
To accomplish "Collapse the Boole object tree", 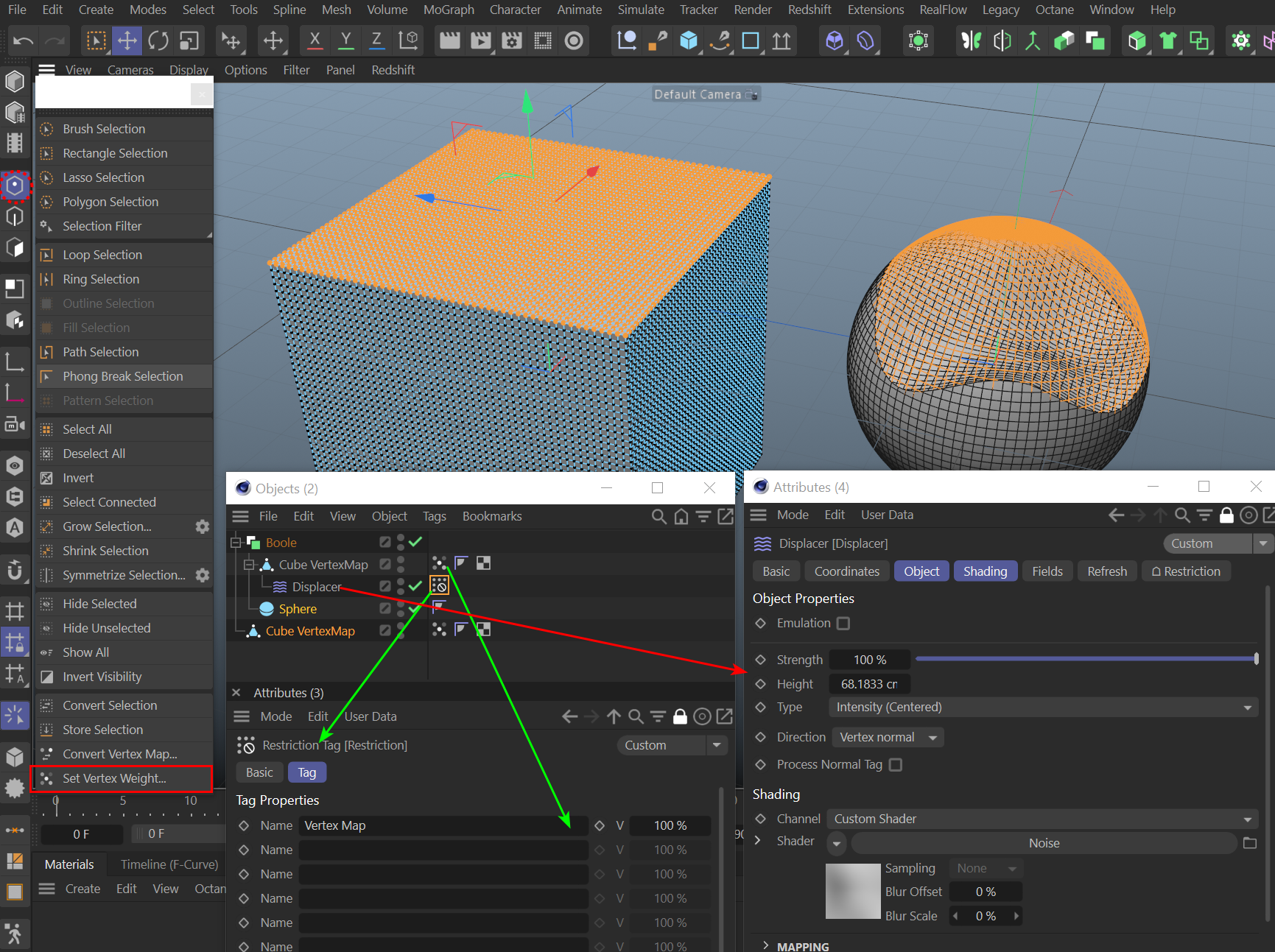I will [x=236, y=543].
